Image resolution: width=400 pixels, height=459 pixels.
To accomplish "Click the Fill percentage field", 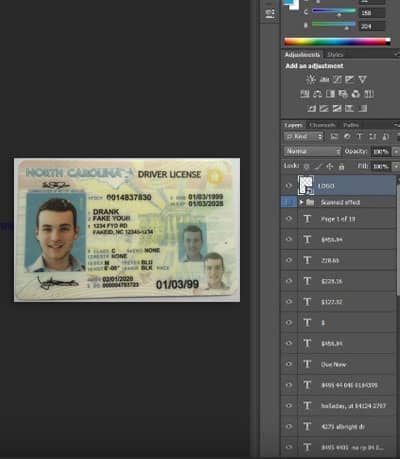I will pos(380,166).
